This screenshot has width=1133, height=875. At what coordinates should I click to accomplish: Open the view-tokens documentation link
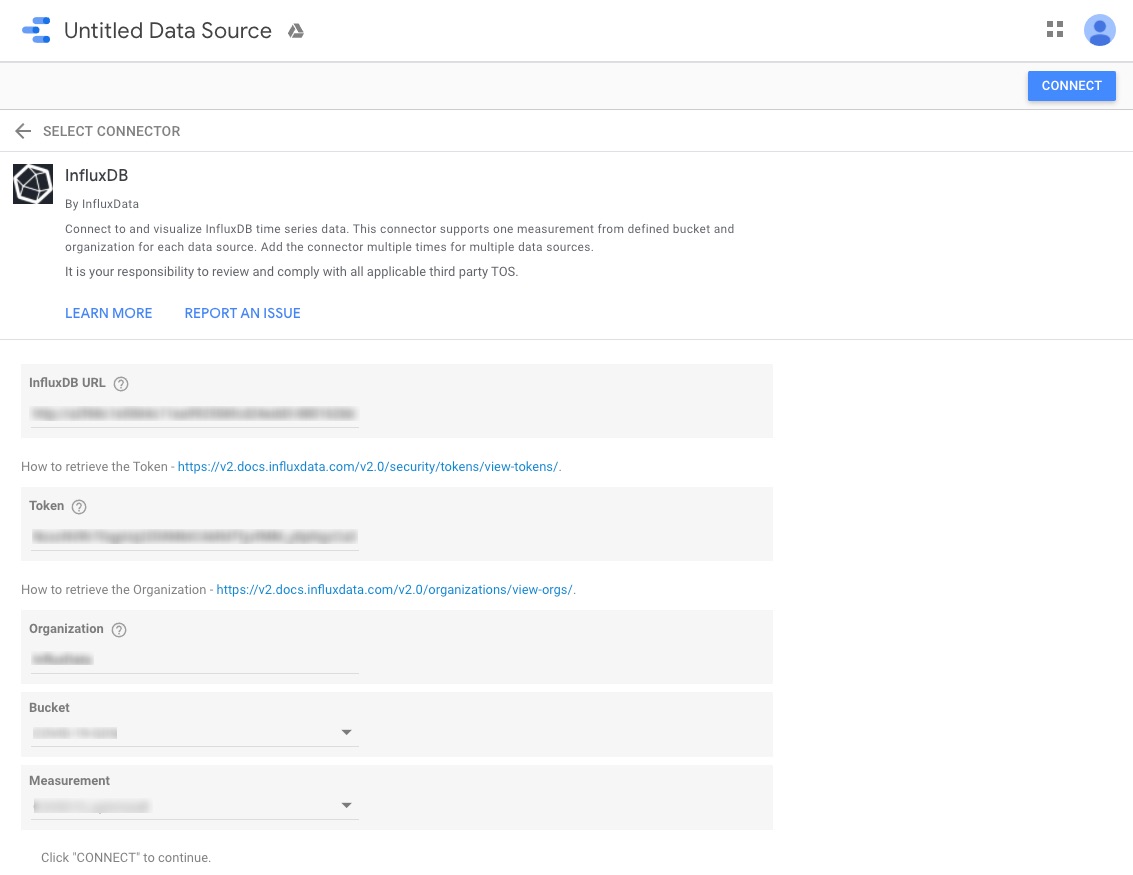(x=368, y=467)
